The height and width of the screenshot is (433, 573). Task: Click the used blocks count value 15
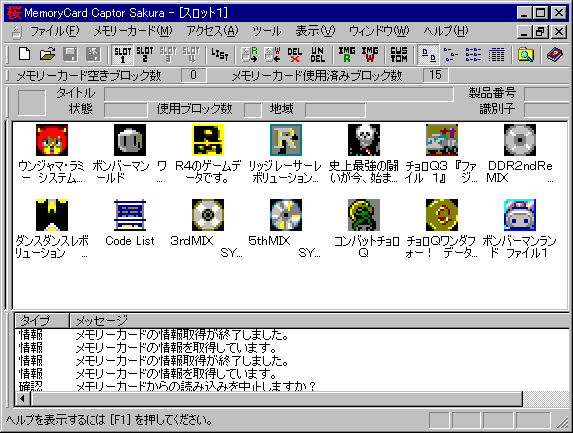coord(436,75)
